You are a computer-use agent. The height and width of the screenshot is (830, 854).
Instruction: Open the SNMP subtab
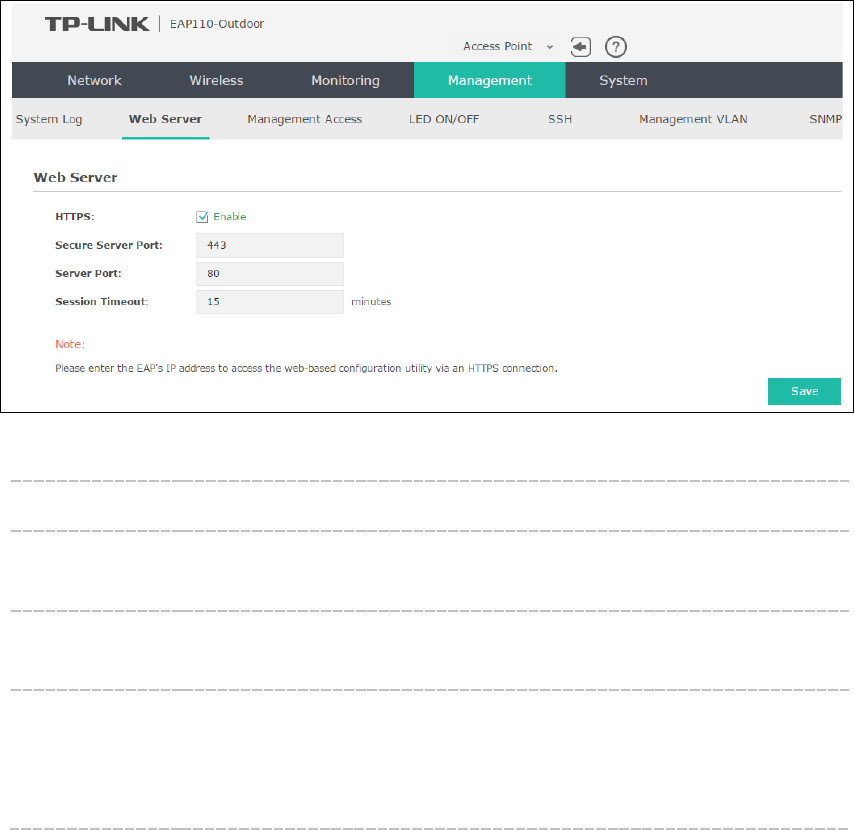pos(825,119)
